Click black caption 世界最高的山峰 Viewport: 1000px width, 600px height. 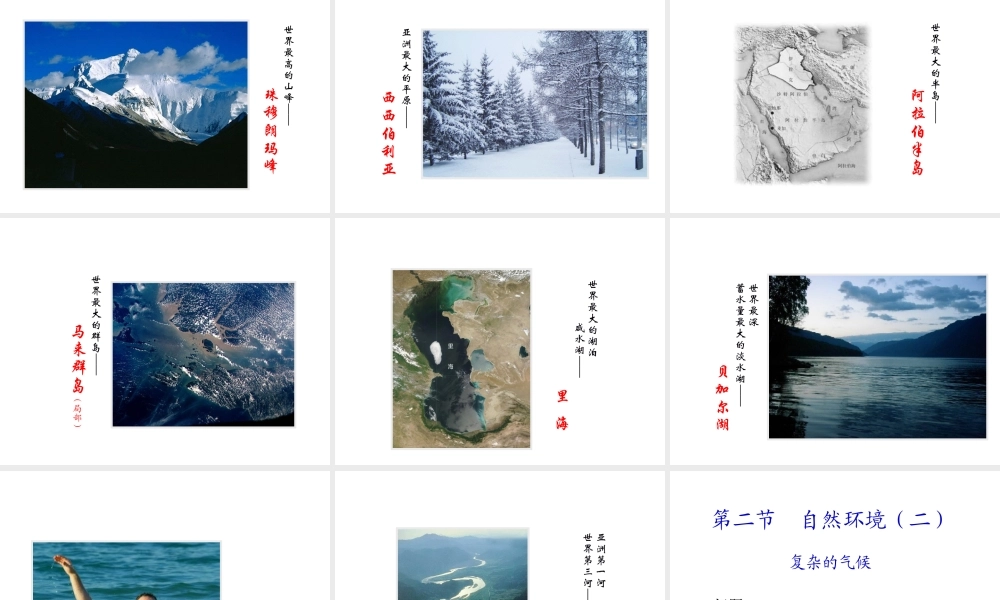(x=289, y=64)
